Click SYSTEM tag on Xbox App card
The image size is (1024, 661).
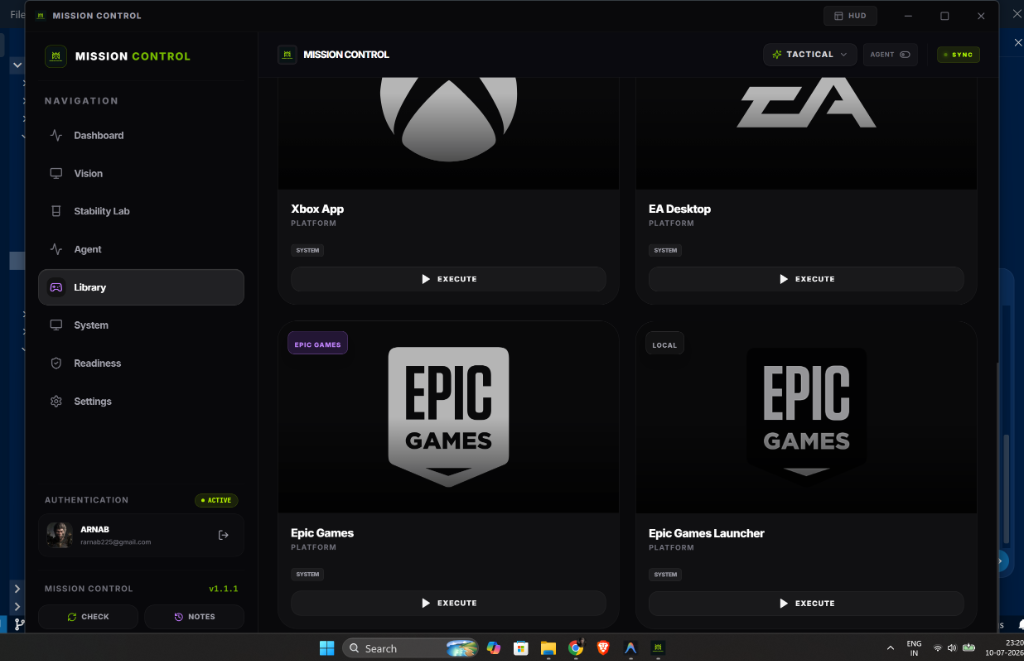[x=308, y=250]
